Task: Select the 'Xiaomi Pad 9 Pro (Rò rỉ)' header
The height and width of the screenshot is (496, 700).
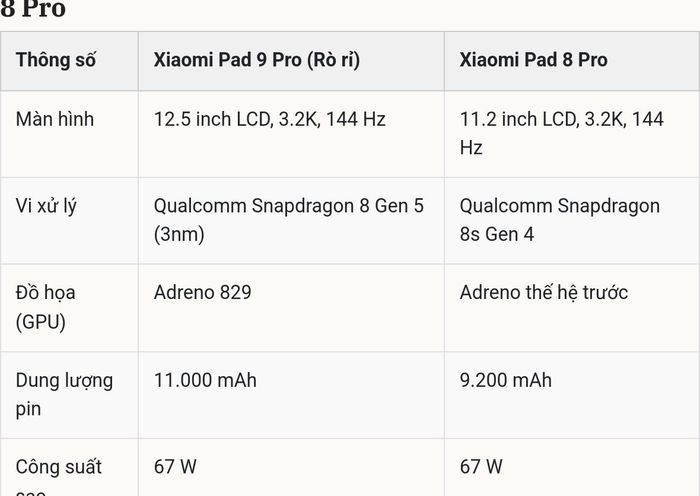Action: (x=257, y=60)
